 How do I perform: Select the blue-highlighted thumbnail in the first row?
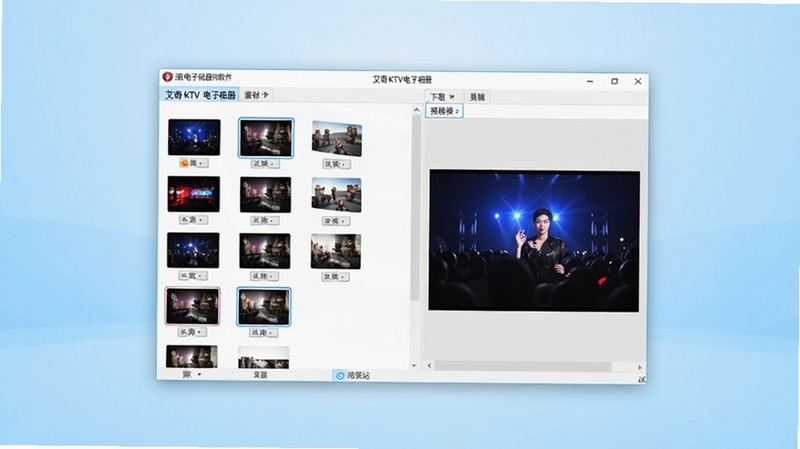[266, 138]
